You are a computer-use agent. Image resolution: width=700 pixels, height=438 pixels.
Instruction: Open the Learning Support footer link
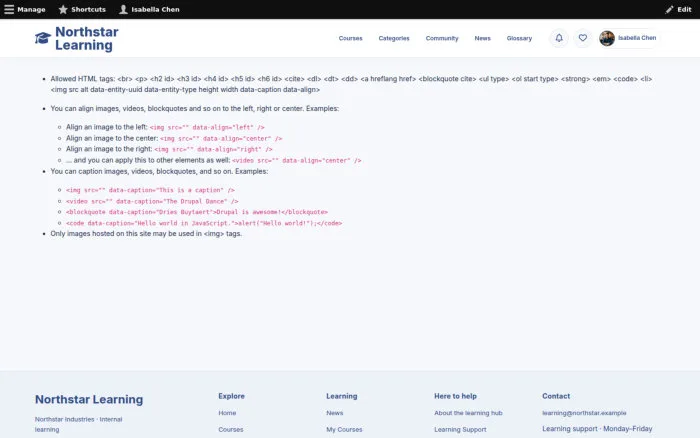pyautogui.click(x=460, y=430)
